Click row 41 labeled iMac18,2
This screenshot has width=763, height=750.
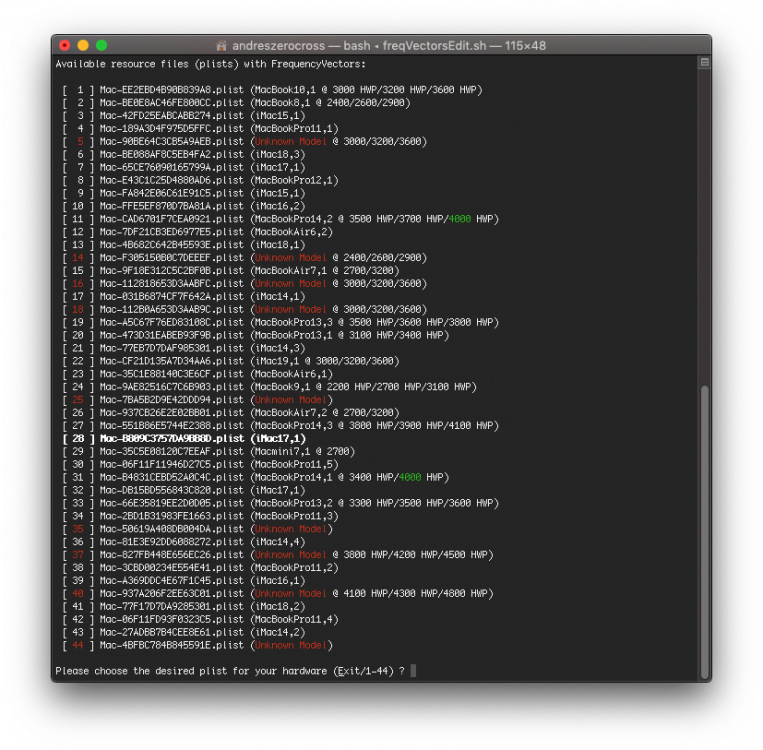tap(184, 606)
